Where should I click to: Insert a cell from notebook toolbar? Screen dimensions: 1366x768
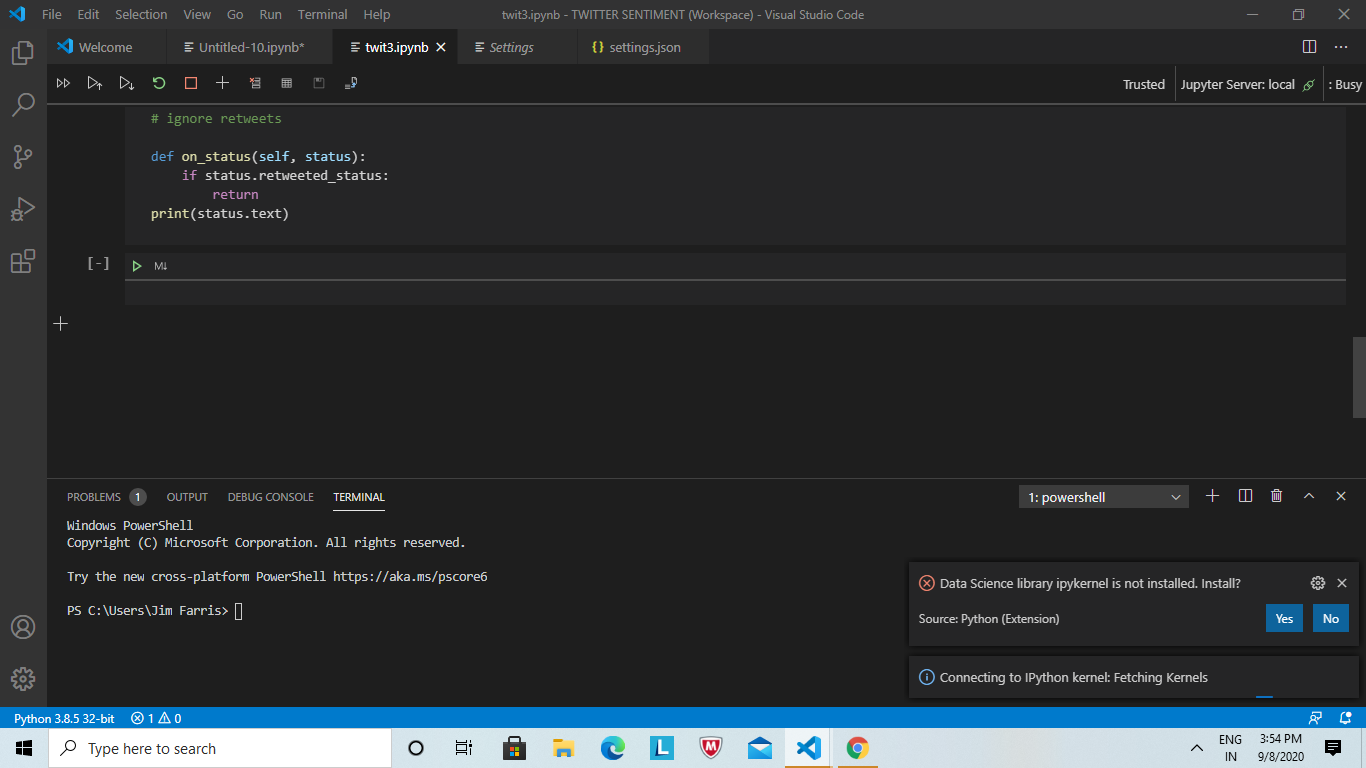223,84
